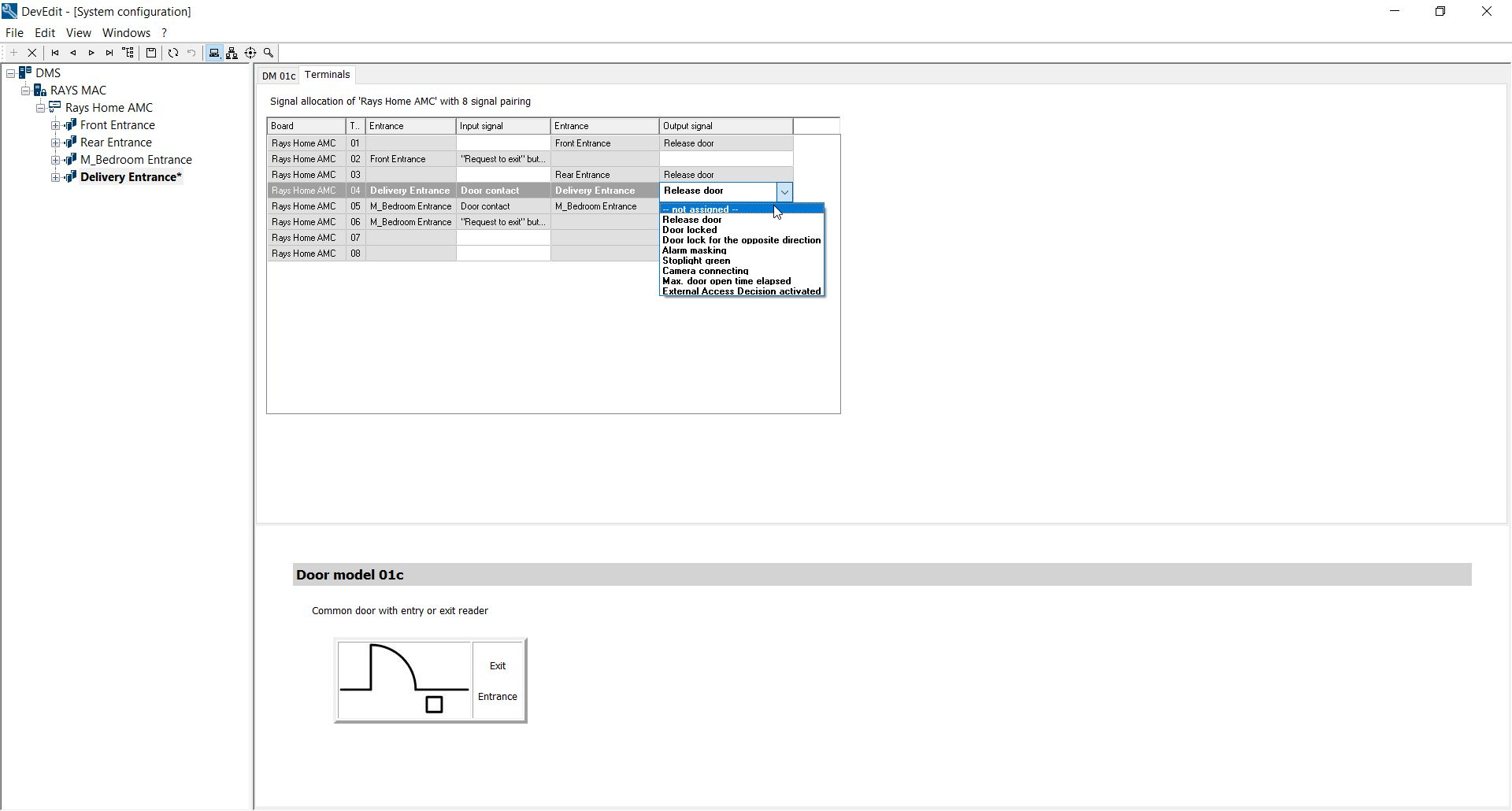1512x811 pixels.
Task: Close the Output signal dropdown arrow
Action: point(784,191)
